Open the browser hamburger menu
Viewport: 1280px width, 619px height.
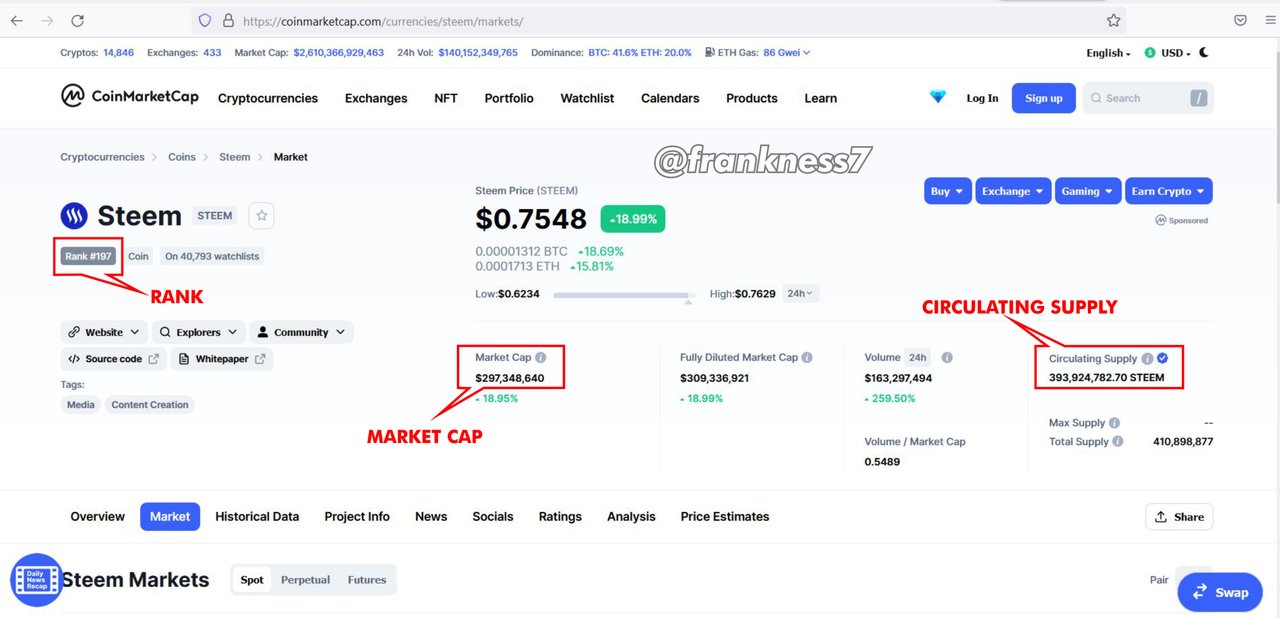pos(1270,20)
